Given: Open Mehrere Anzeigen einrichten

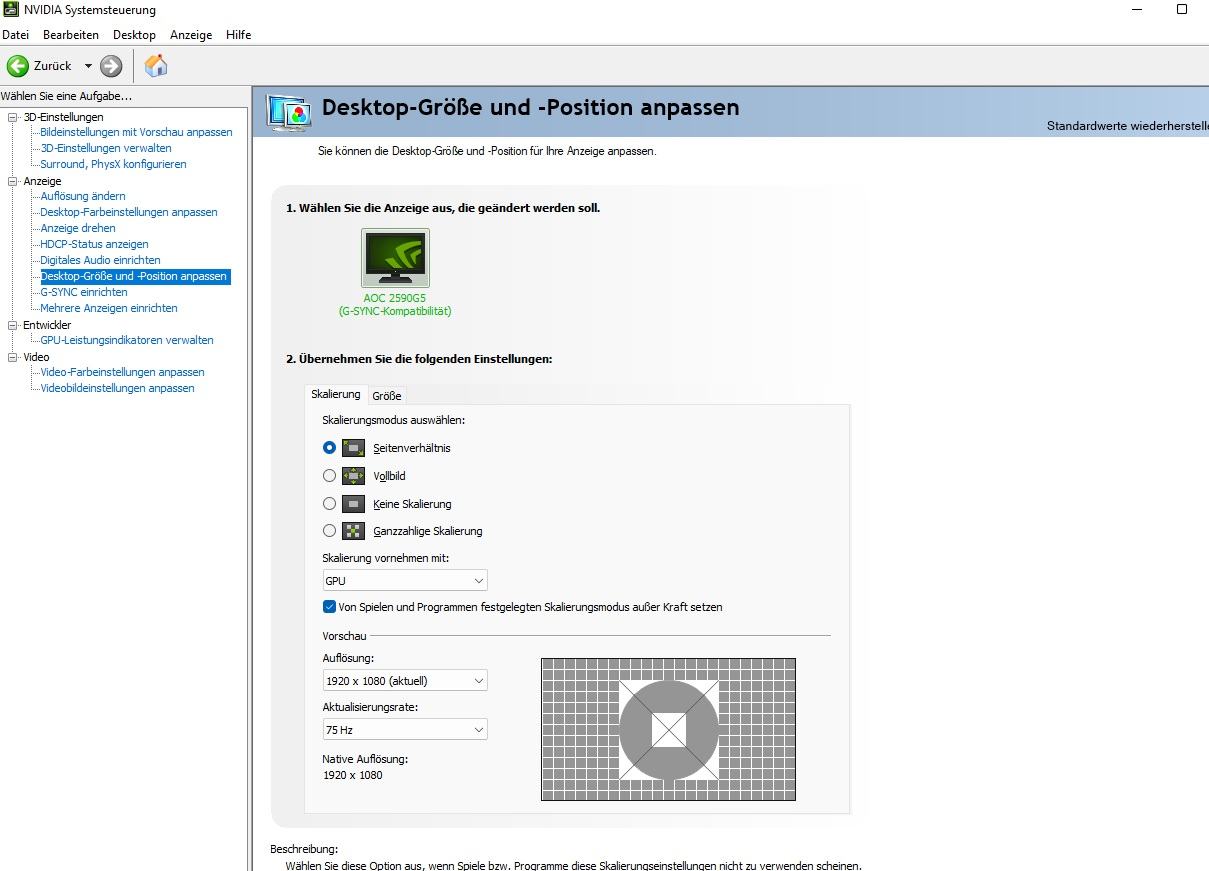Looking at the screenshot, I should coord(109,308).
